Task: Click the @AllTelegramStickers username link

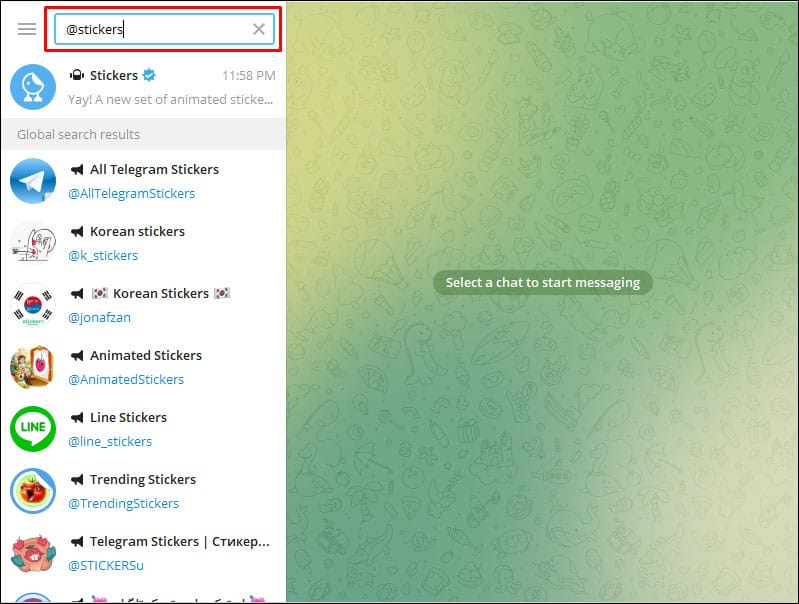Action: point(131,193)
